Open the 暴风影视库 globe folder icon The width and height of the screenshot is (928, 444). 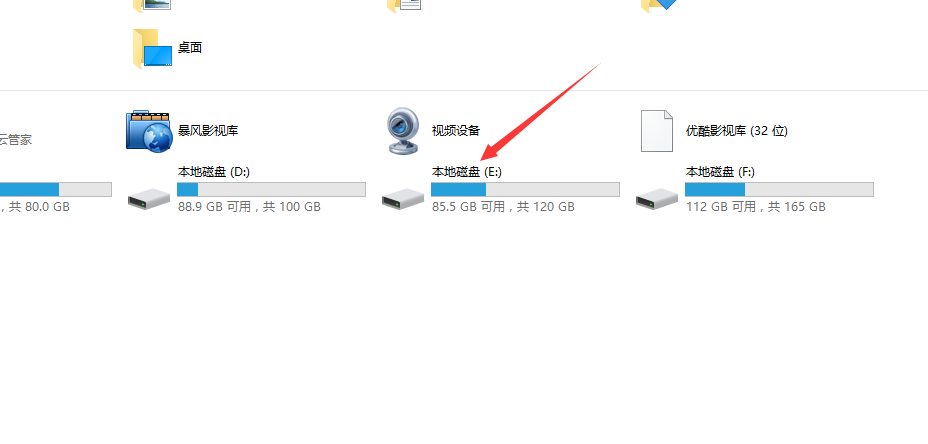point(148,130)
